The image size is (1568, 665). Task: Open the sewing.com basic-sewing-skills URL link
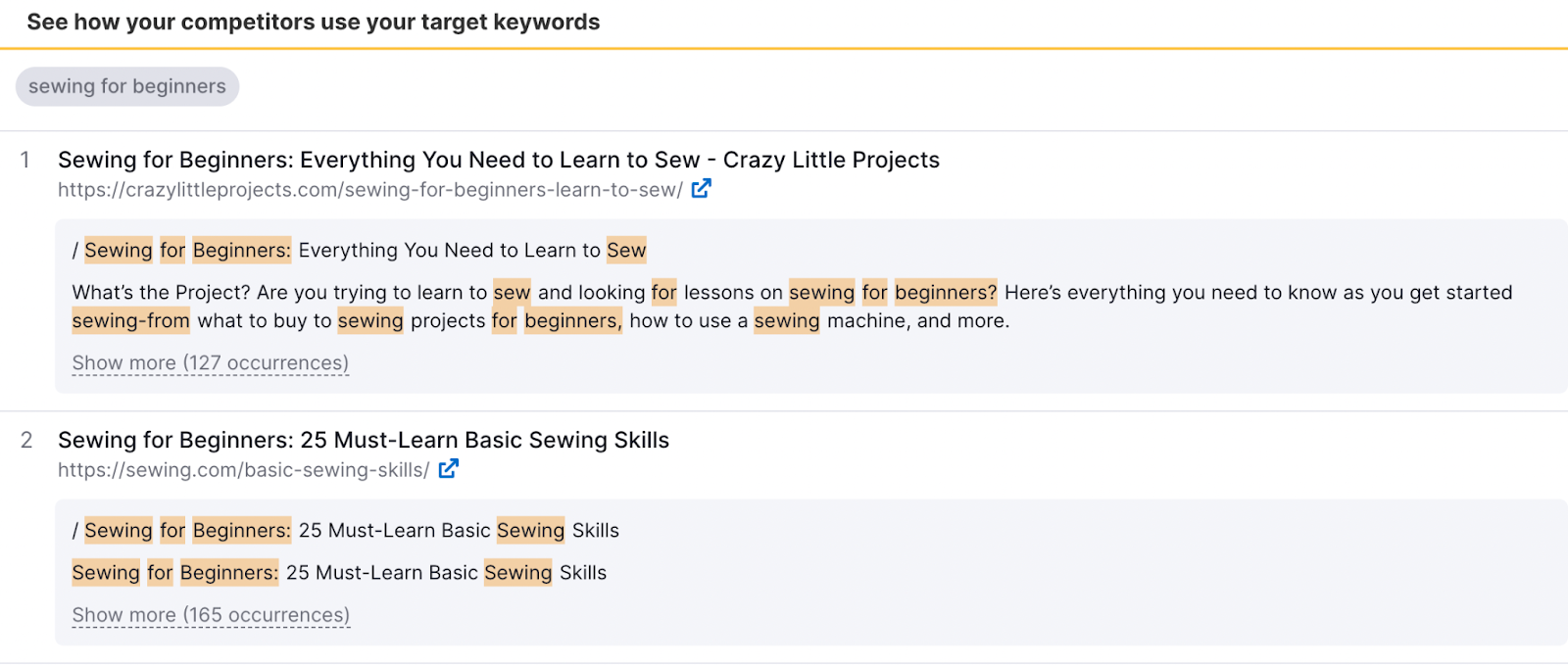pos(243,470)
